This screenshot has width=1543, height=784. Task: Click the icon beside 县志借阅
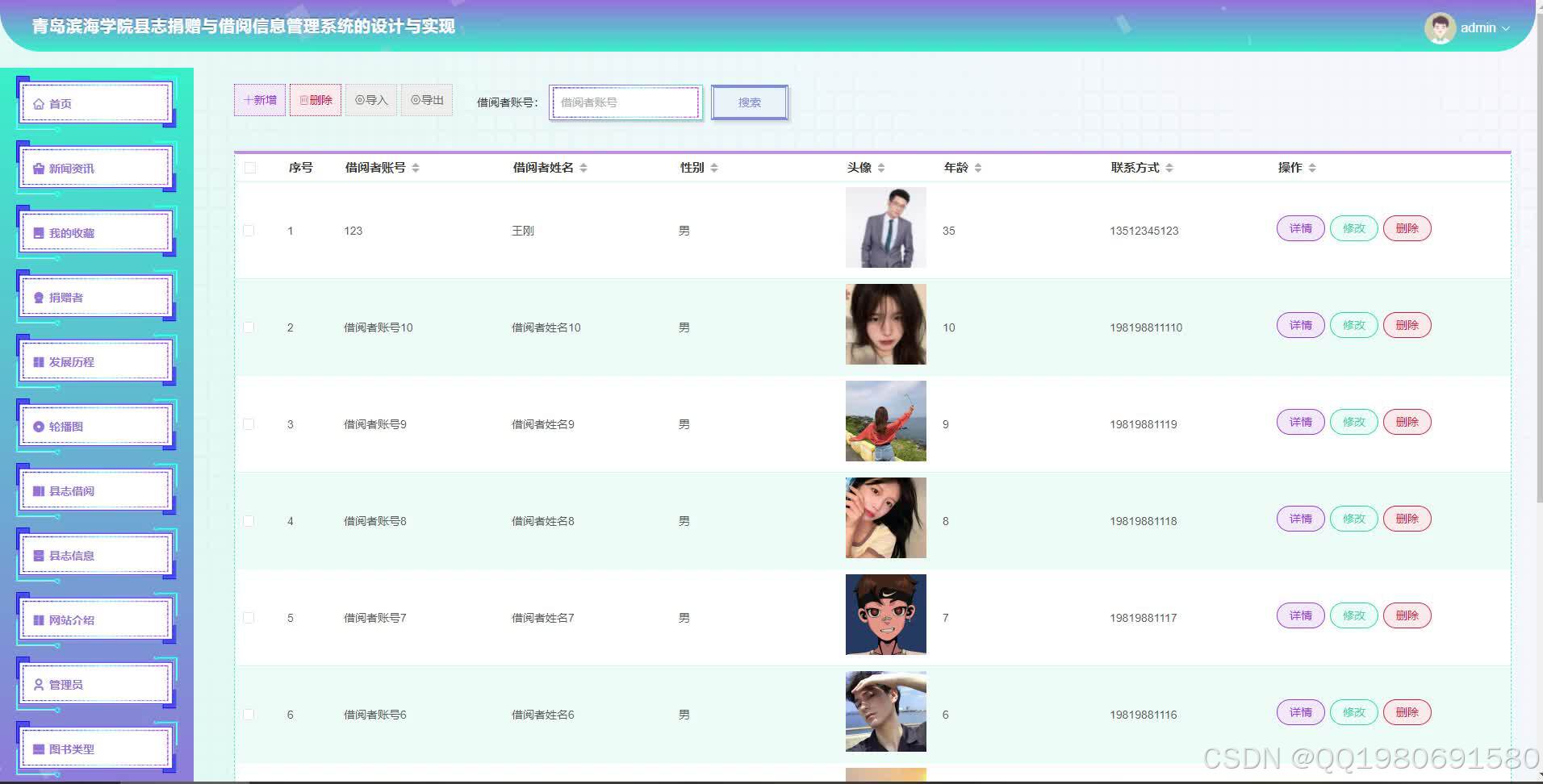tap(39, 491)
